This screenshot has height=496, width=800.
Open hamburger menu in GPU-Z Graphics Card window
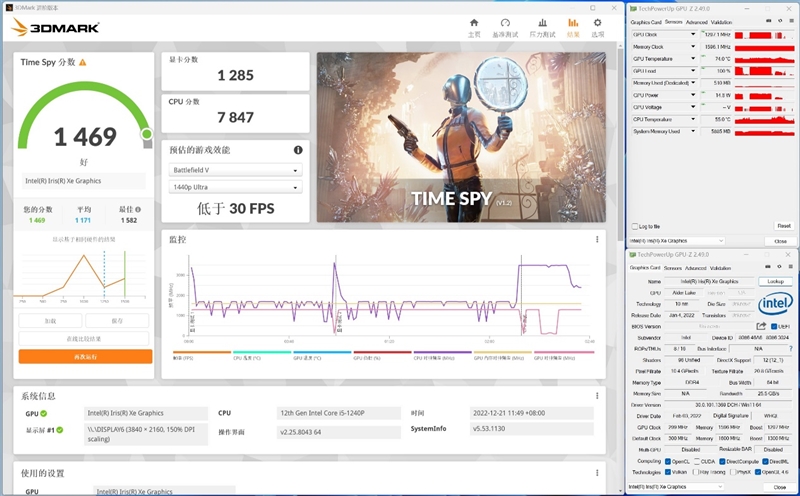(x=791, y=267)
